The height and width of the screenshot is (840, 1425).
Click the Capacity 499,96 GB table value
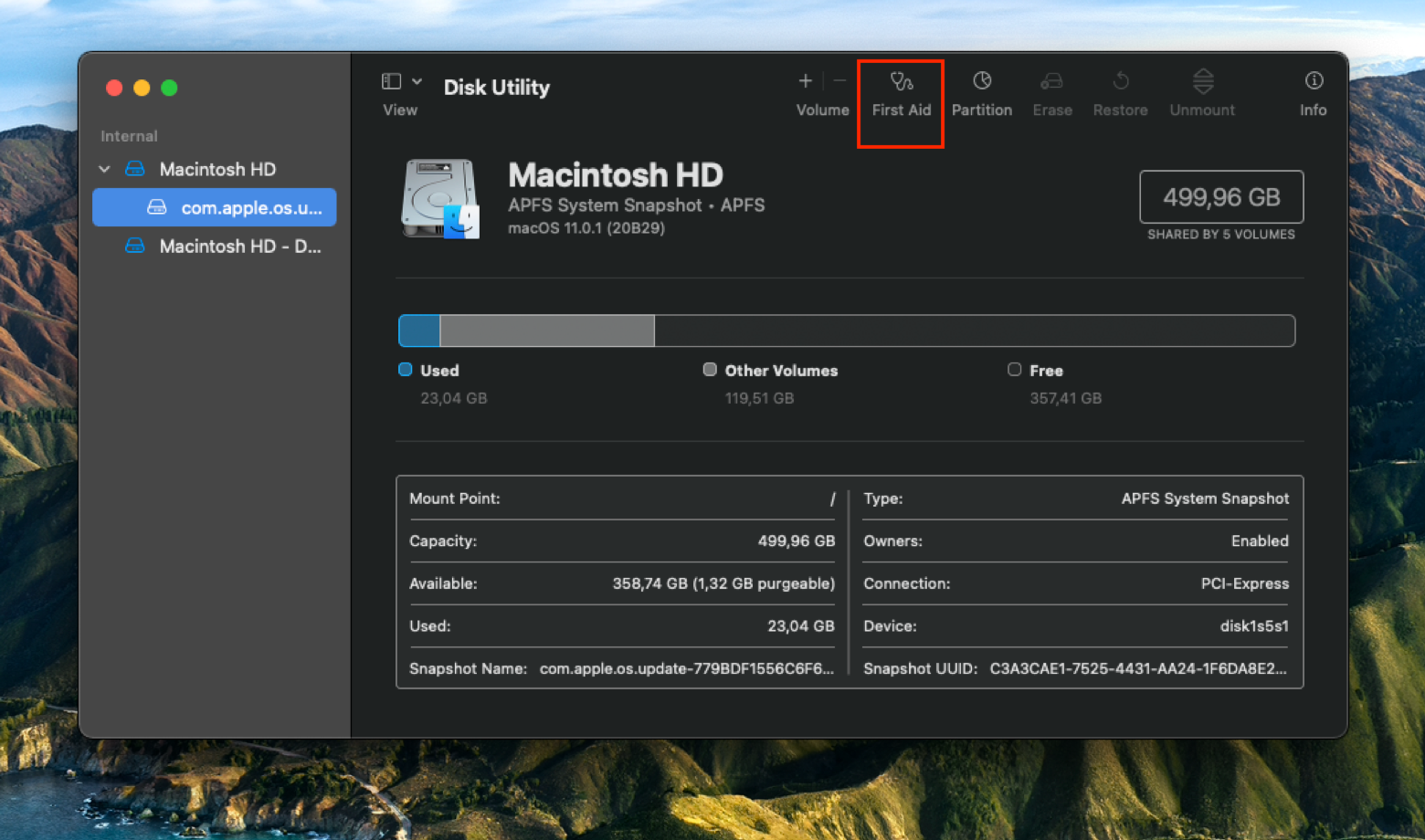click(x=796, y=541)
